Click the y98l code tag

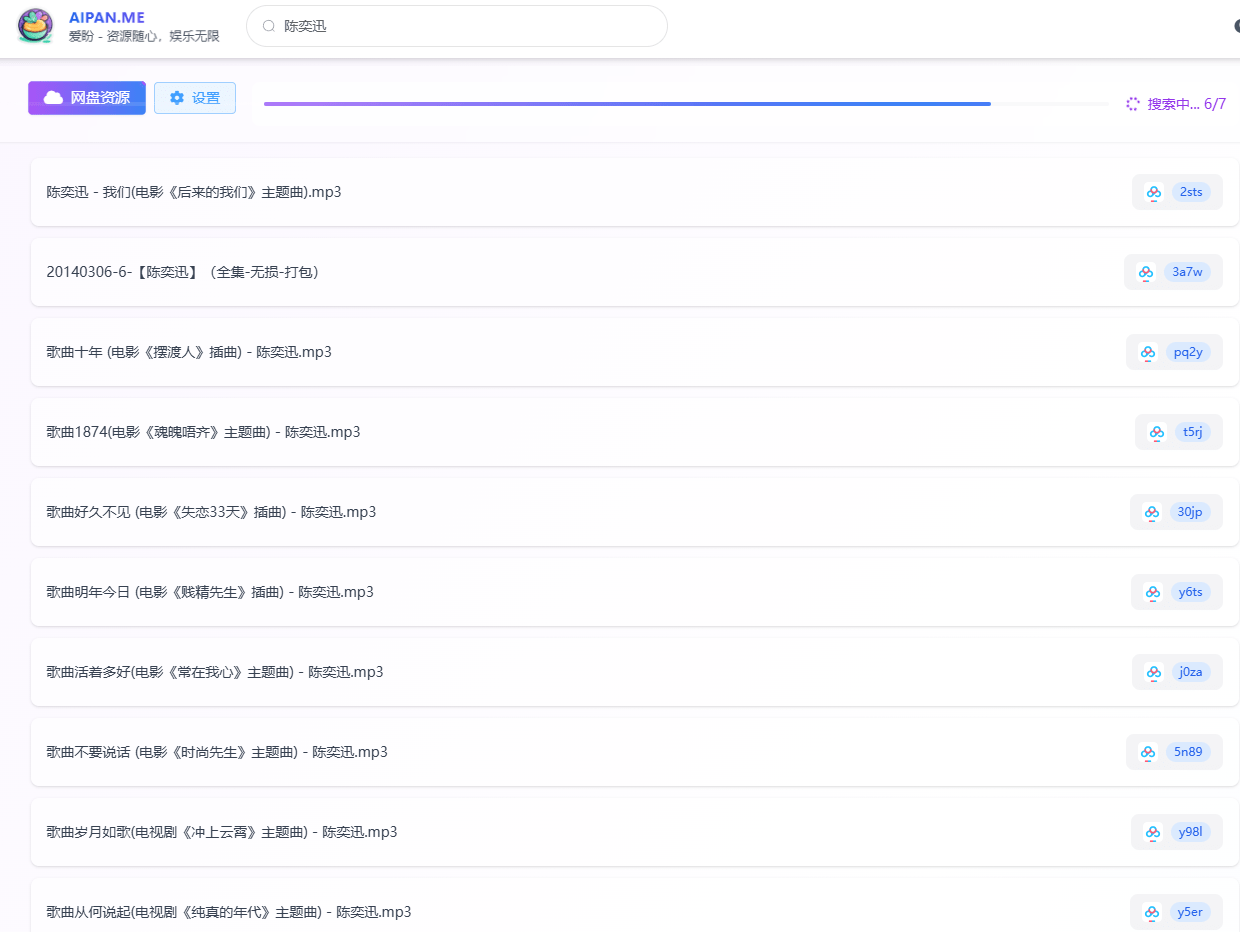pyautogui.click(x=1189, y=831)
